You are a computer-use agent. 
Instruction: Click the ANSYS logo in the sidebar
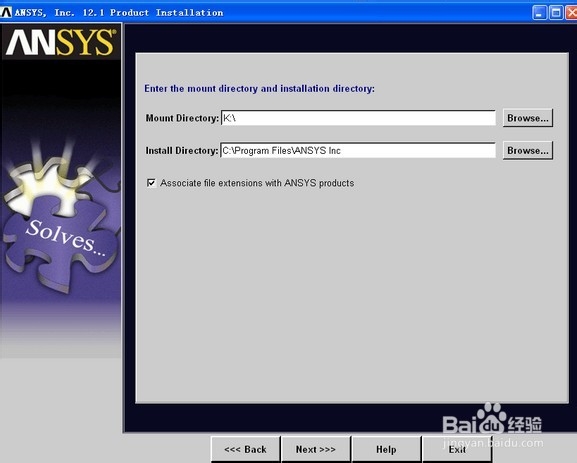pyautogui.click(x=61, y=42)
